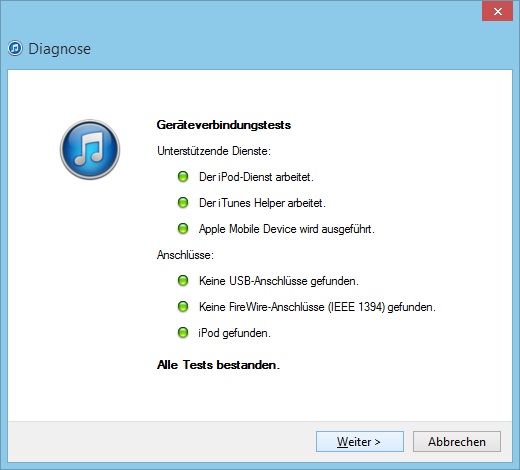Close the Diagnose window

point(497,12)
